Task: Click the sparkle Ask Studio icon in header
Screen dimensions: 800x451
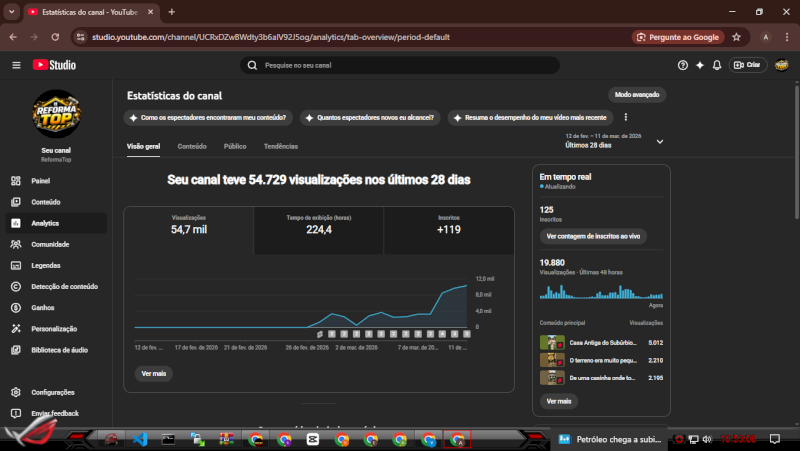Action: (x=700, y=65)
